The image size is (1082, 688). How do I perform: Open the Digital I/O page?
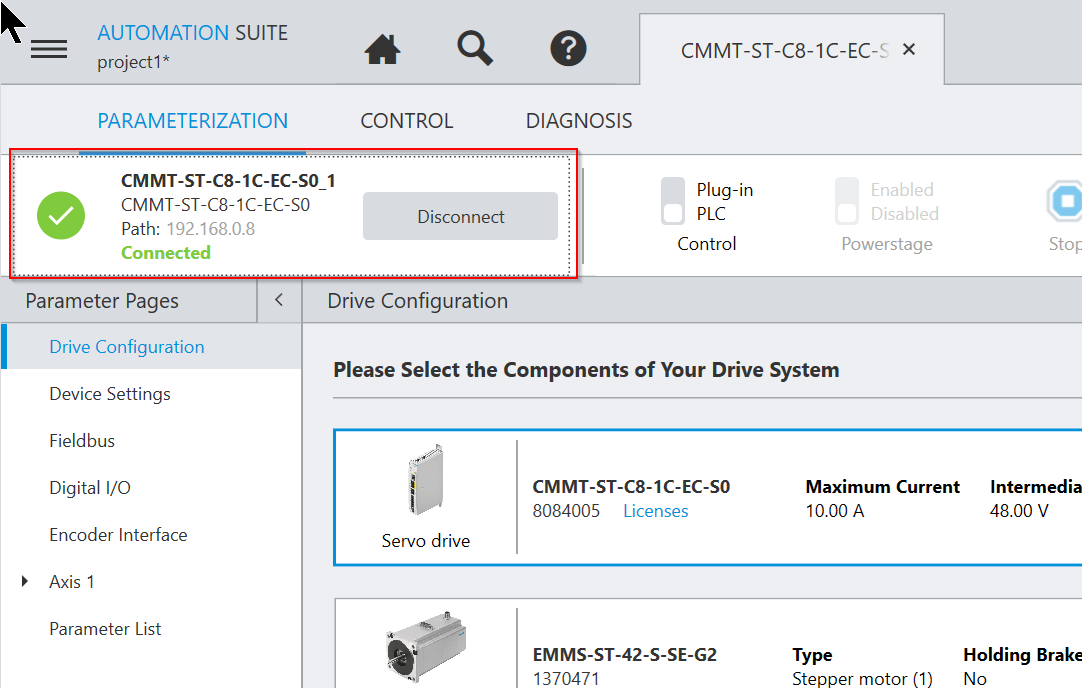[90, 488]
